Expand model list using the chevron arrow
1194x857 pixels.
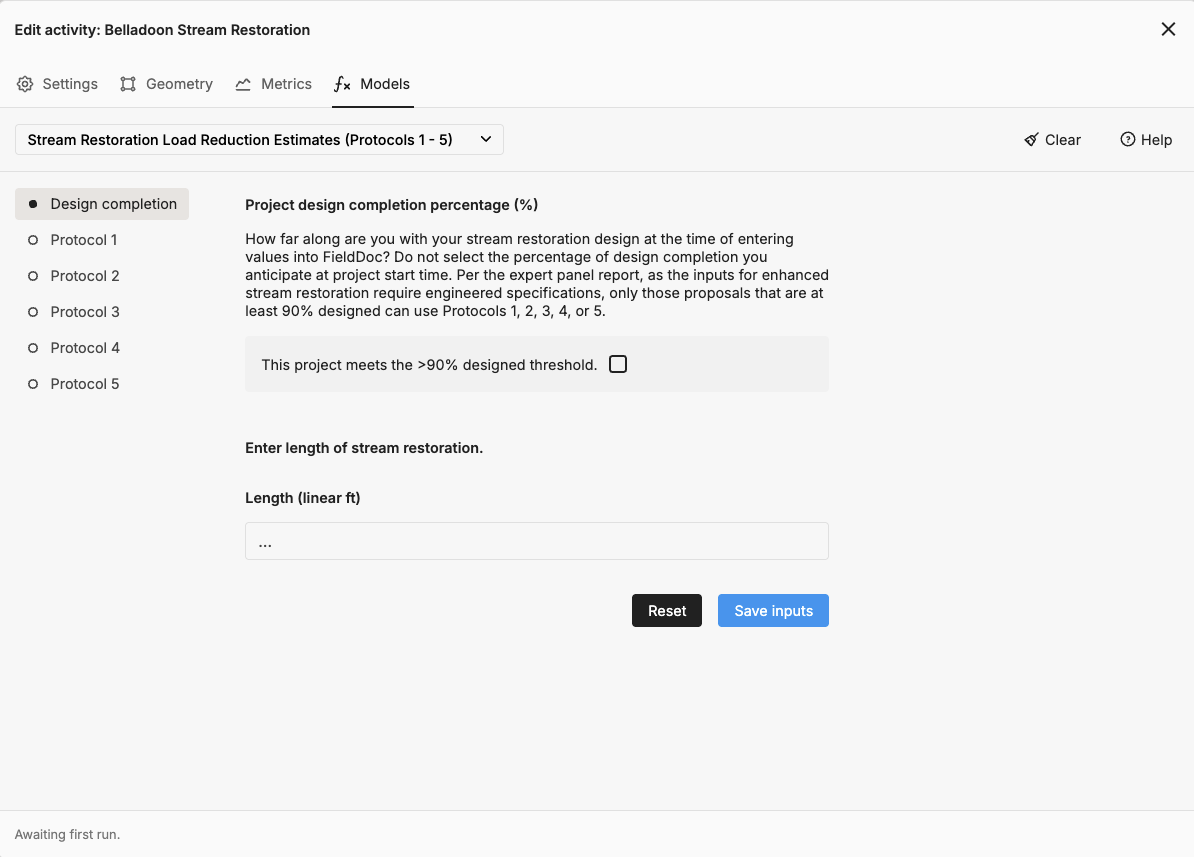coord(485,140)
